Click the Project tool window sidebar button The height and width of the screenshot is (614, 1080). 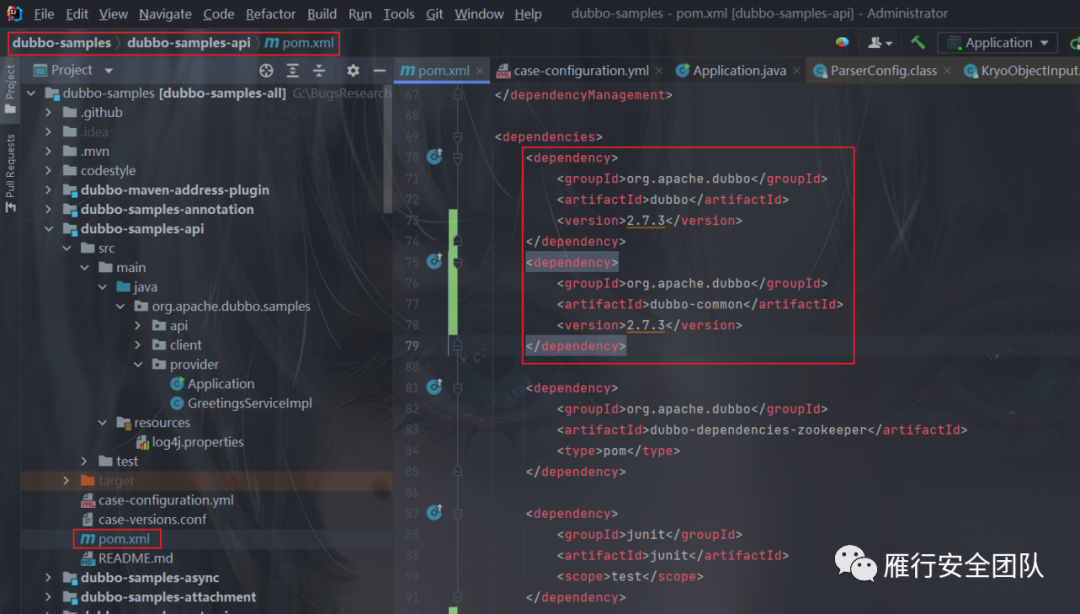[x=10, y=90]
